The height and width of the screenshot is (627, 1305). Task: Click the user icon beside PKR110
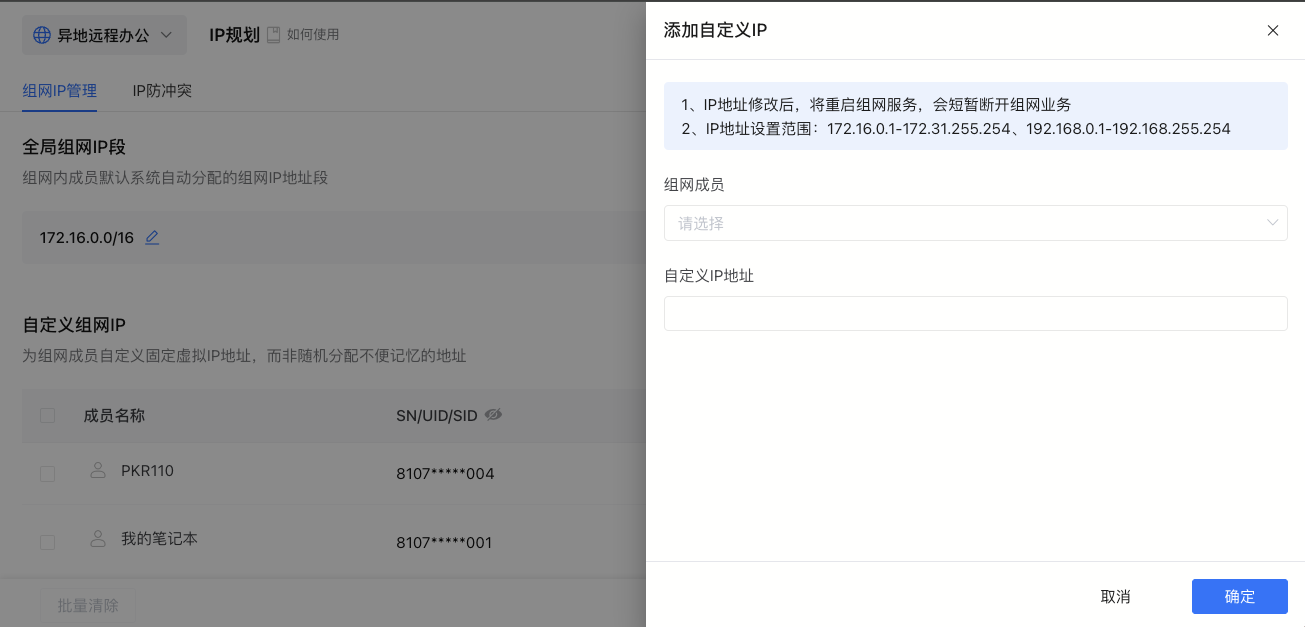click(98, 470)
